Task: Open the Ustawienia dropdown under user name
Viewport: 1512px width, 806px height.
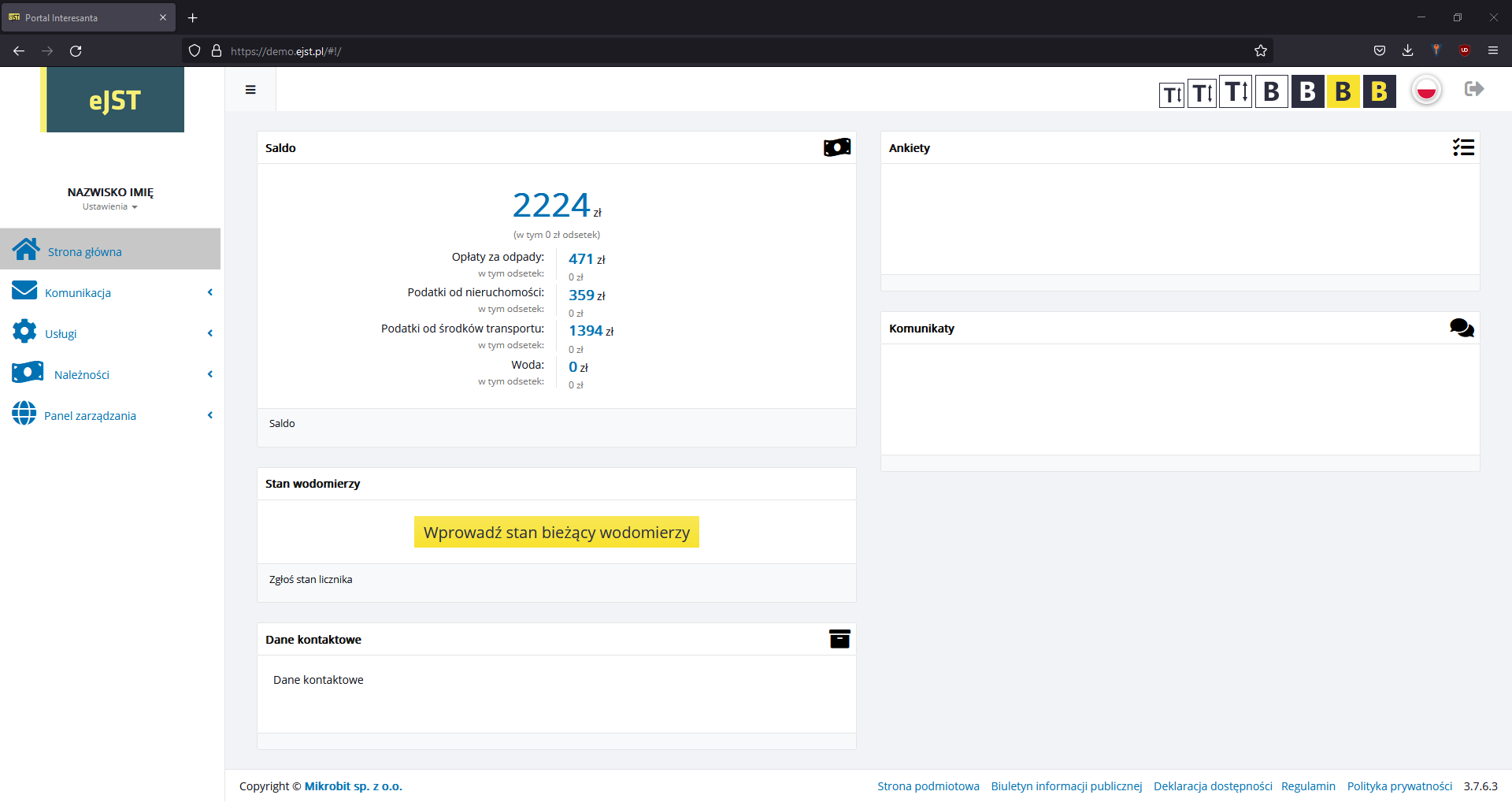Action: click(110, 206)
